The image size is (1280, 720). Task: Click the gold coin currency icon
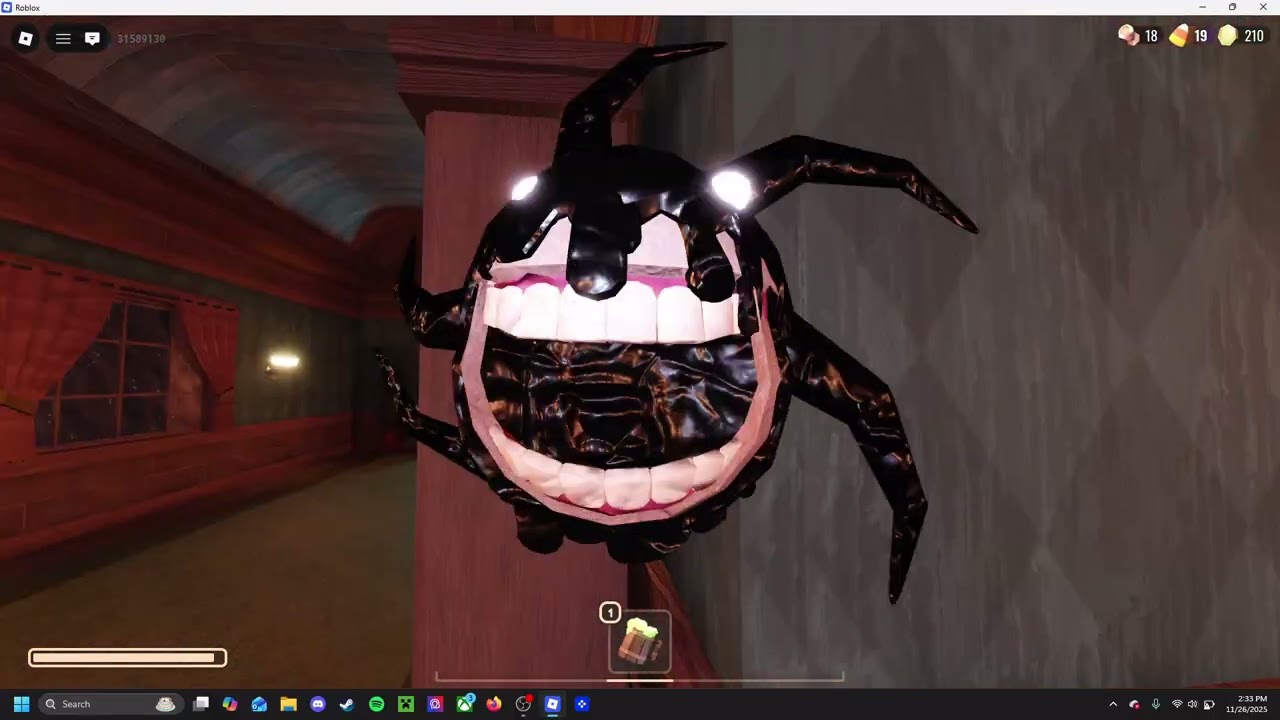click(x=1227, y=36)
